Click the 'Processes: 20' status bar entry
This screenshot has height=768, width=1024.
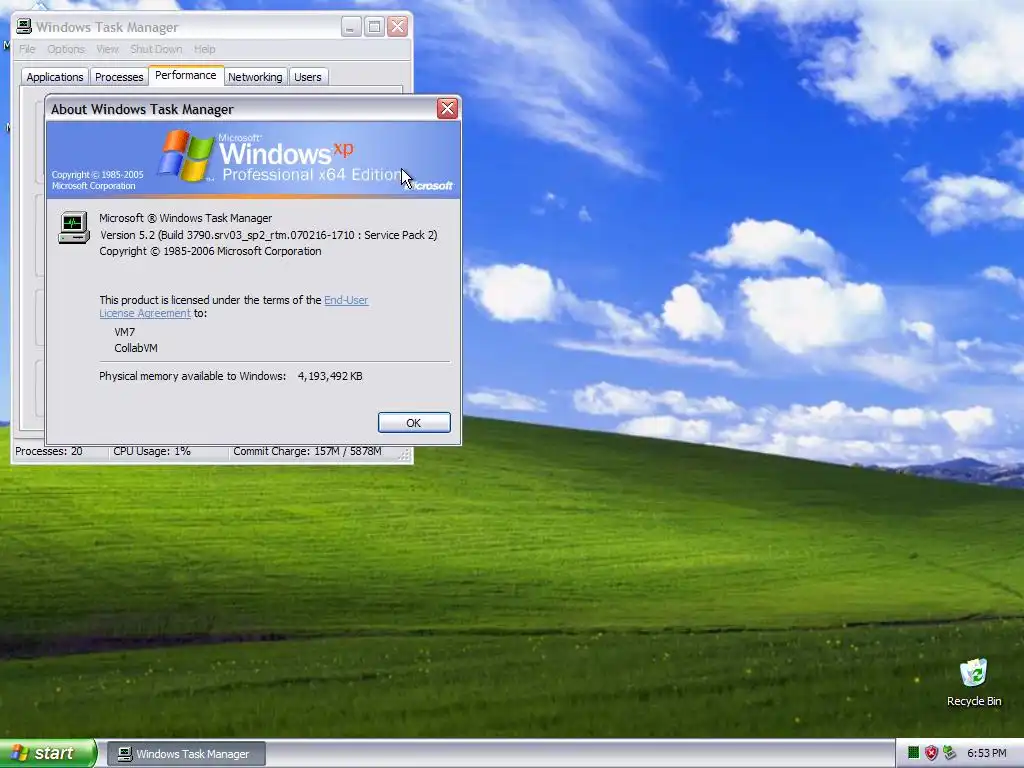49,451
